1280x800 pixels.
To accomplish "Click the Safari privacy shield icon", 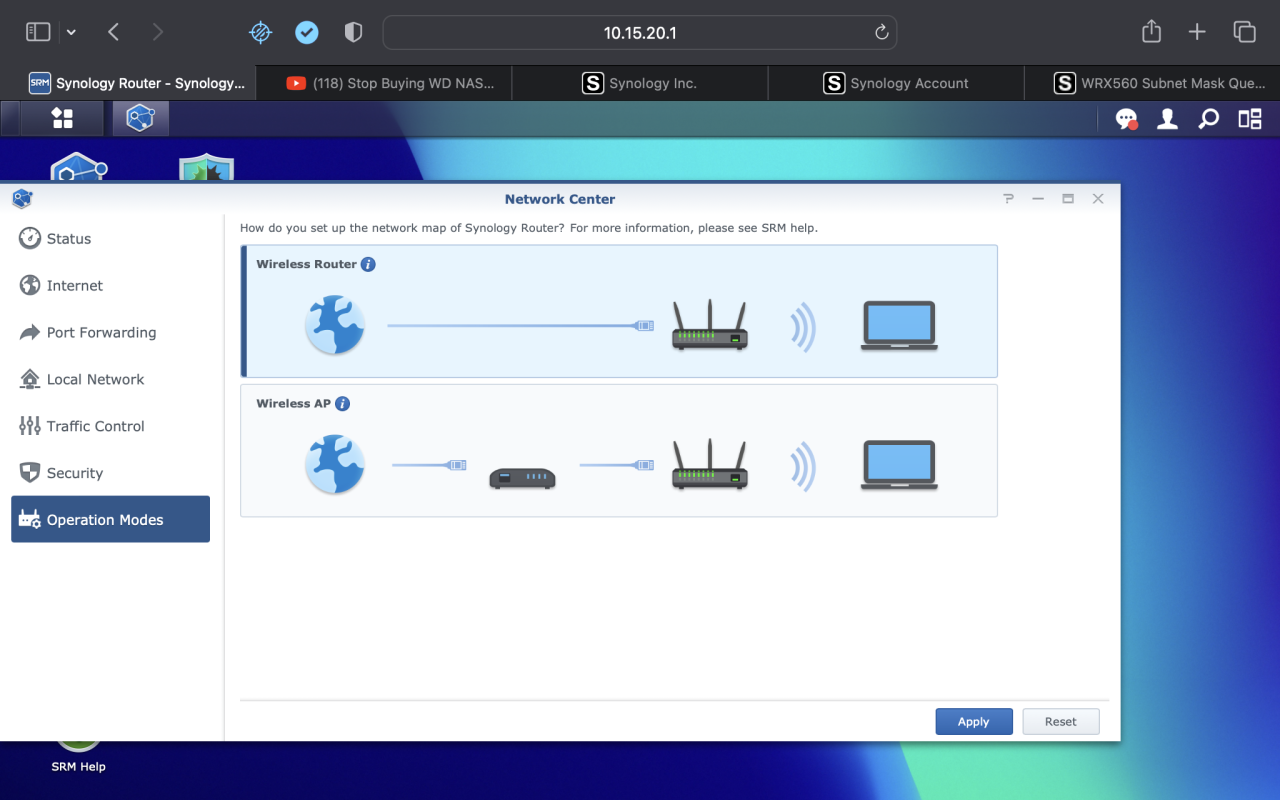I will [353, 31].
